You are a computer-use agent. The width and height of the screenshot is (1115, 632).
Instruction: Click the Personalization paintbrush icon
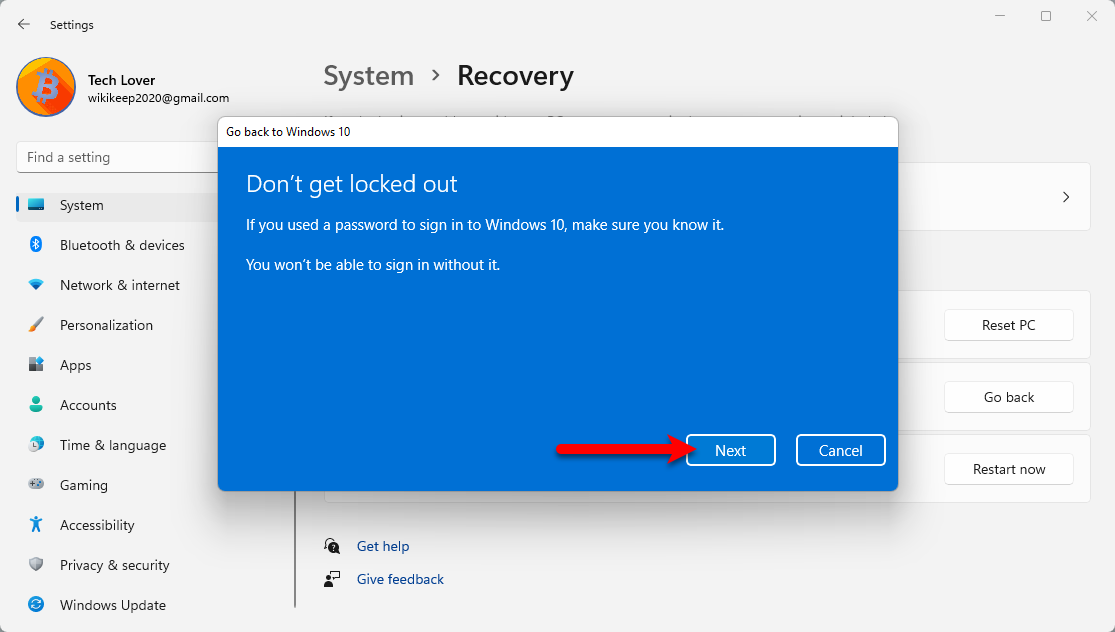(36, 325)
